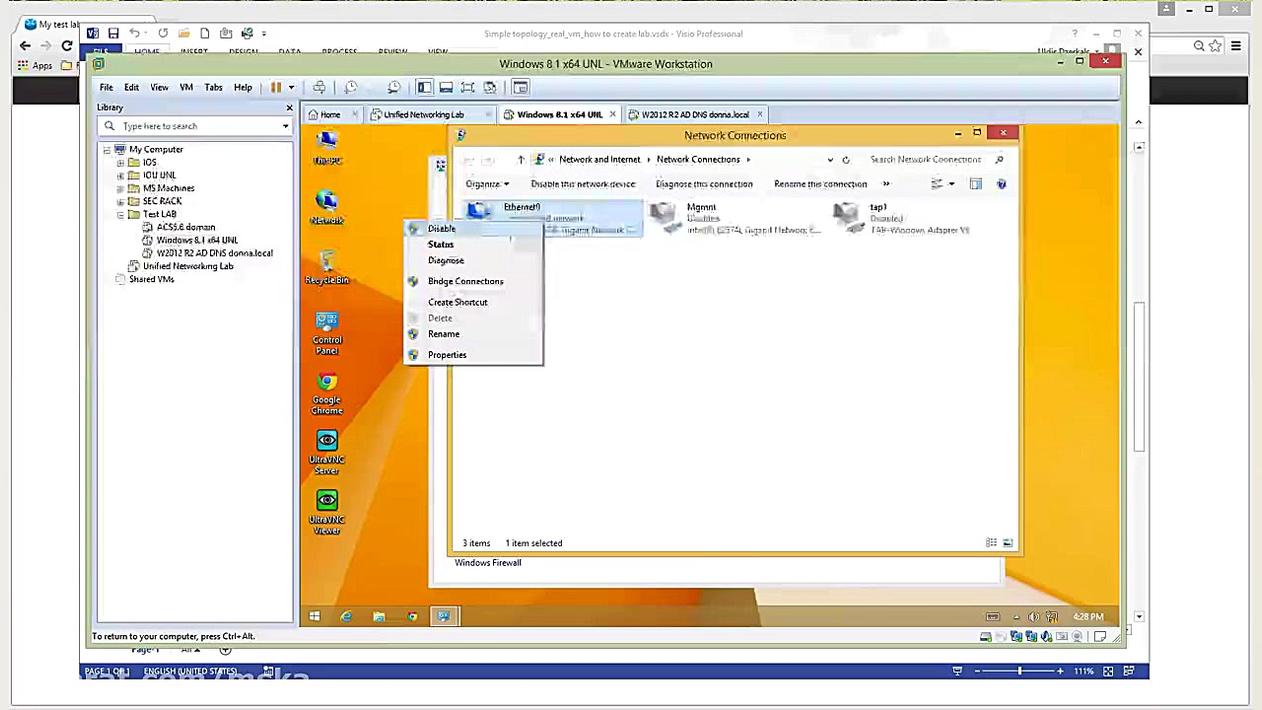Select W2012 R2 AD DNS donna.local in library
Screen dimensions: 1262x710
[x=213, y=253]
